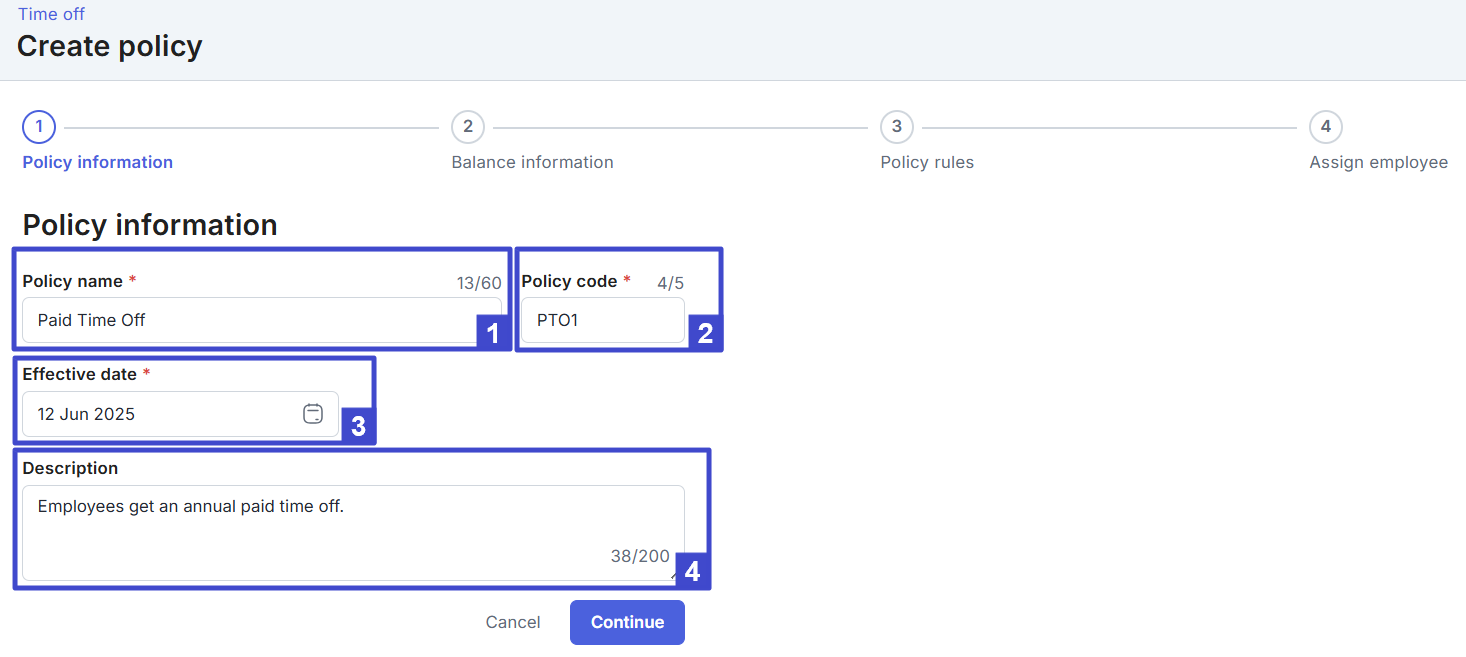
Task: Click the blue callout badge 3 beside Effective date
Action: coord(358,428)
